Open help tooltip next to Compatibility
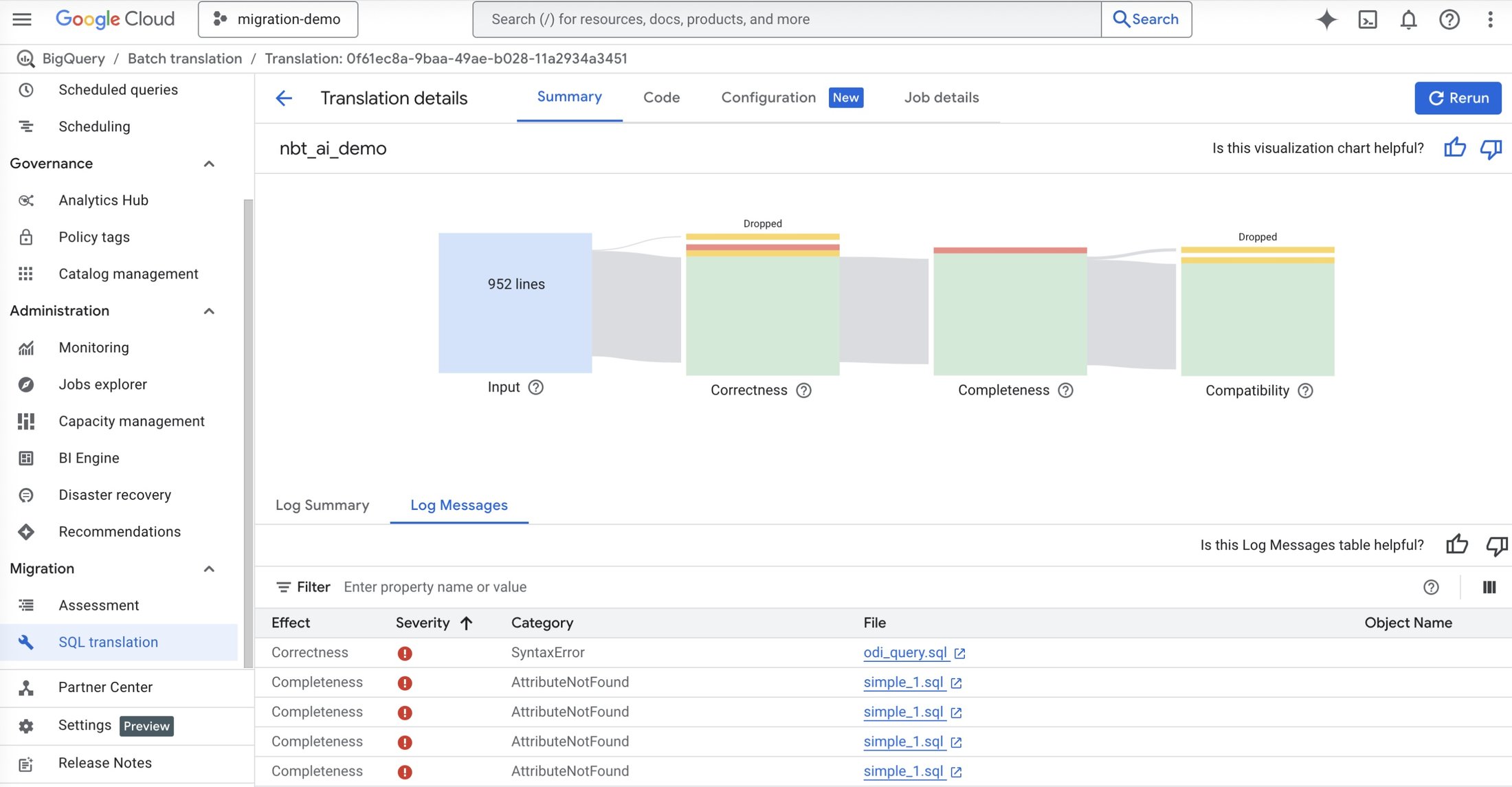 tap(1305, 390)
